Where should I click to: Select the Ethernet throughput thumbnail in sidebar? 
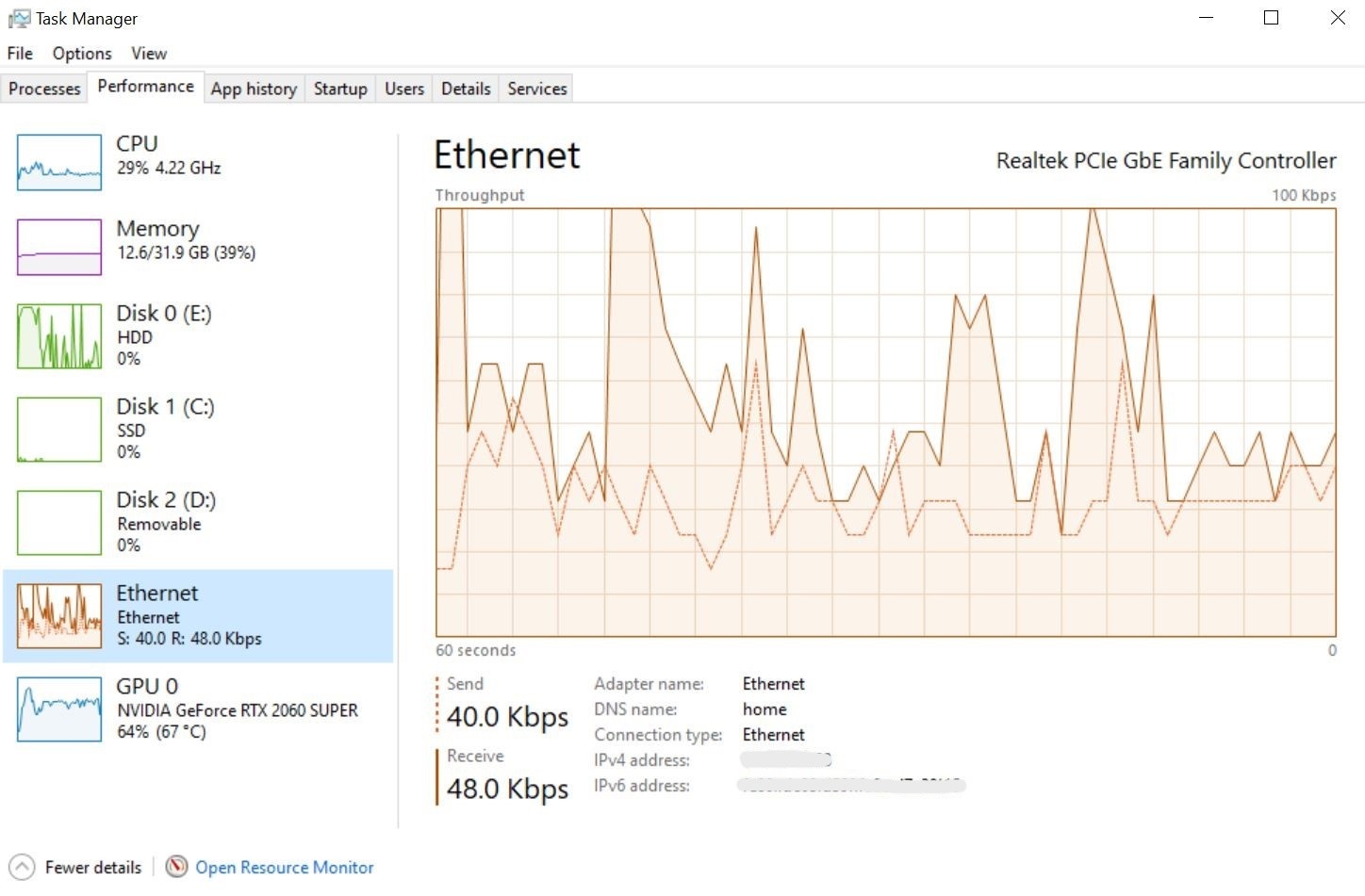click(x=59, y=615)
